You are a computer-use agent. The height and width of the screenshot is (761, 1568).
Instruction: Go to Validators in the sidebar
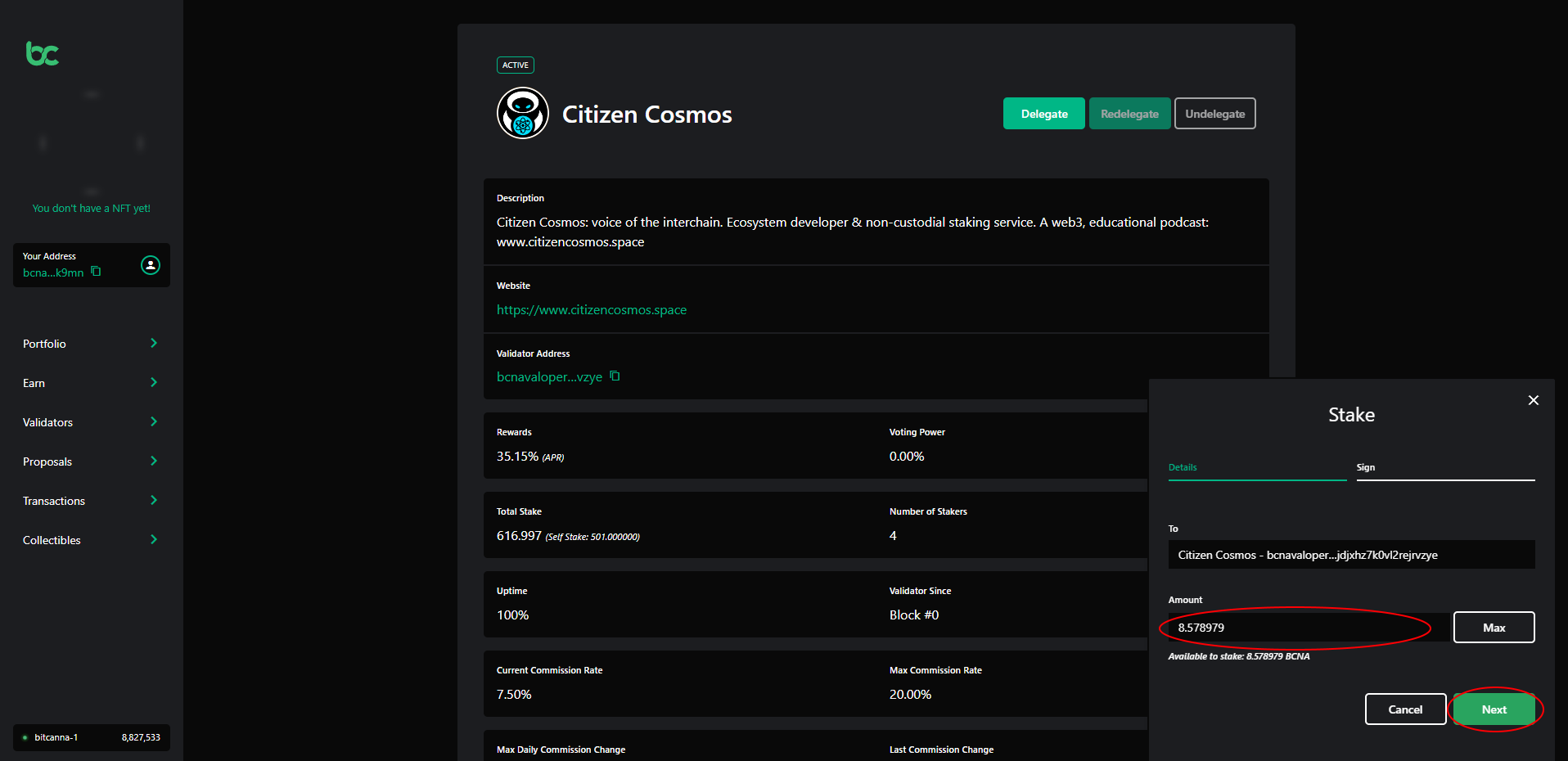47,422
